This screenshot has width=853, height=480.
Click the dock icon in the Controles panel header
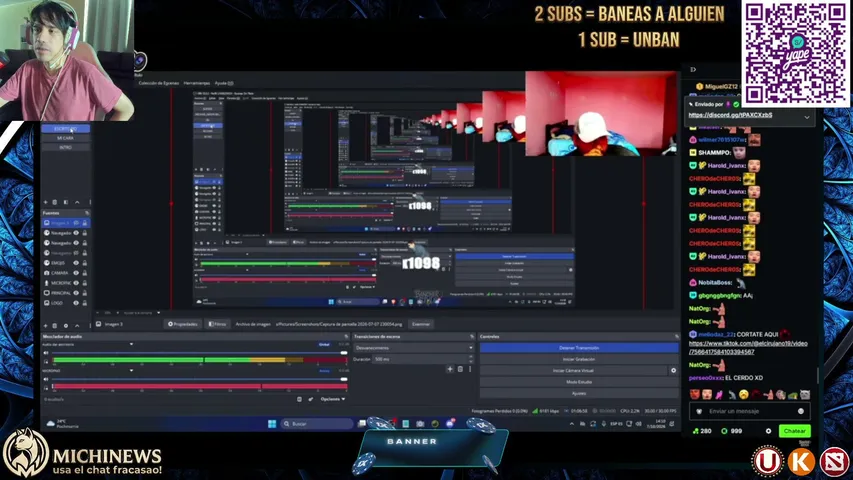[x=676, y=336]
